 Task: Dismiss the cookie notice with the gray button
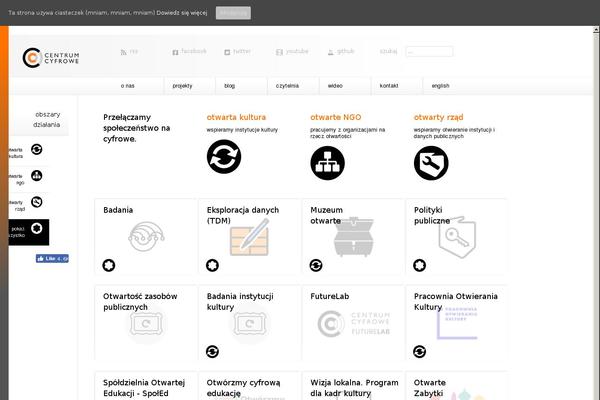233,13
